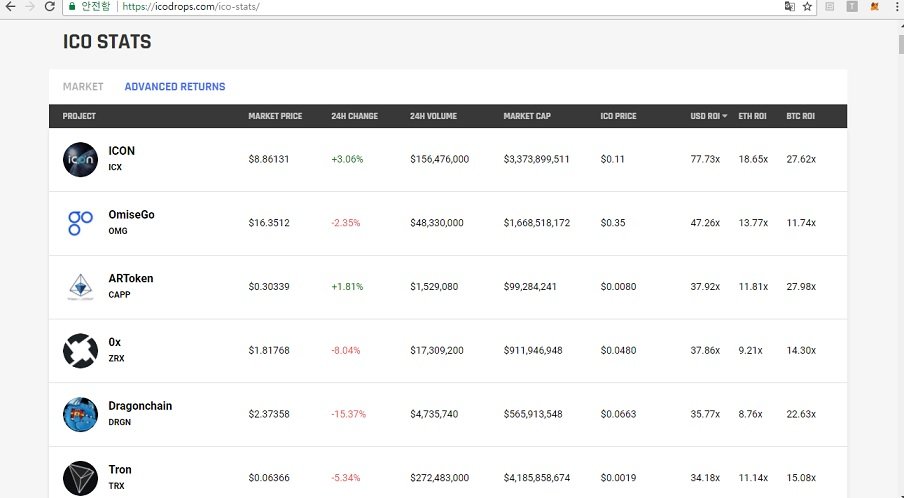Sort by ICO Price column header

(618, 116)
